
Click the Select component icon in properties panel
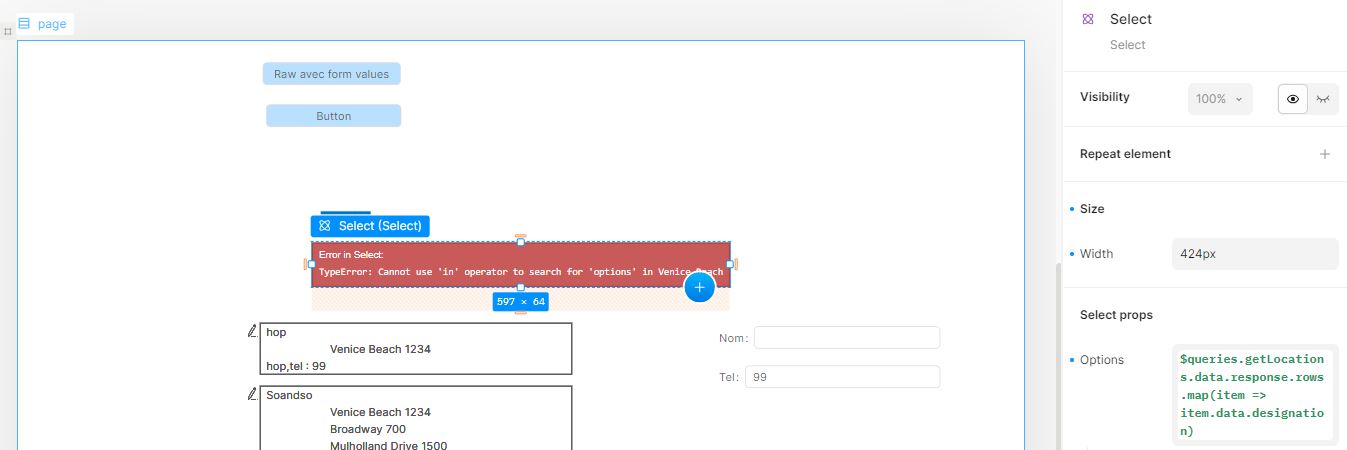coord(1088,19)
